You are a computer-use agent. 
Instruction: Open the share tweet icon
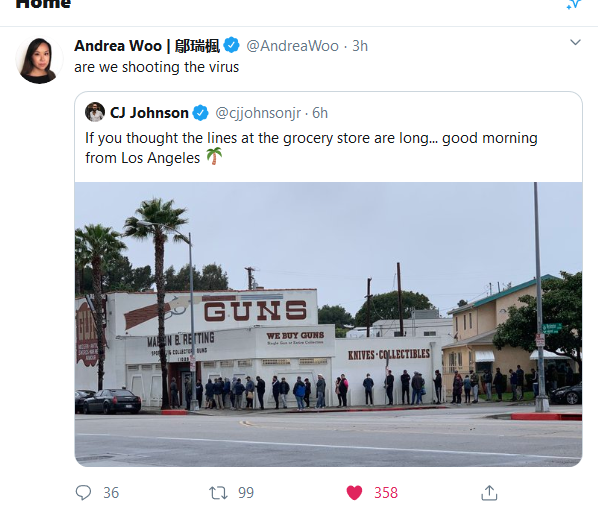(489, 493)
